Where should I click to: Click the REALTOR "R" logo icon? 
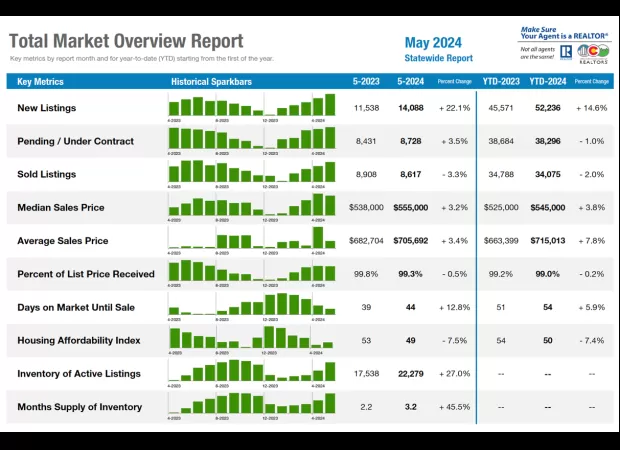point(566,52)
